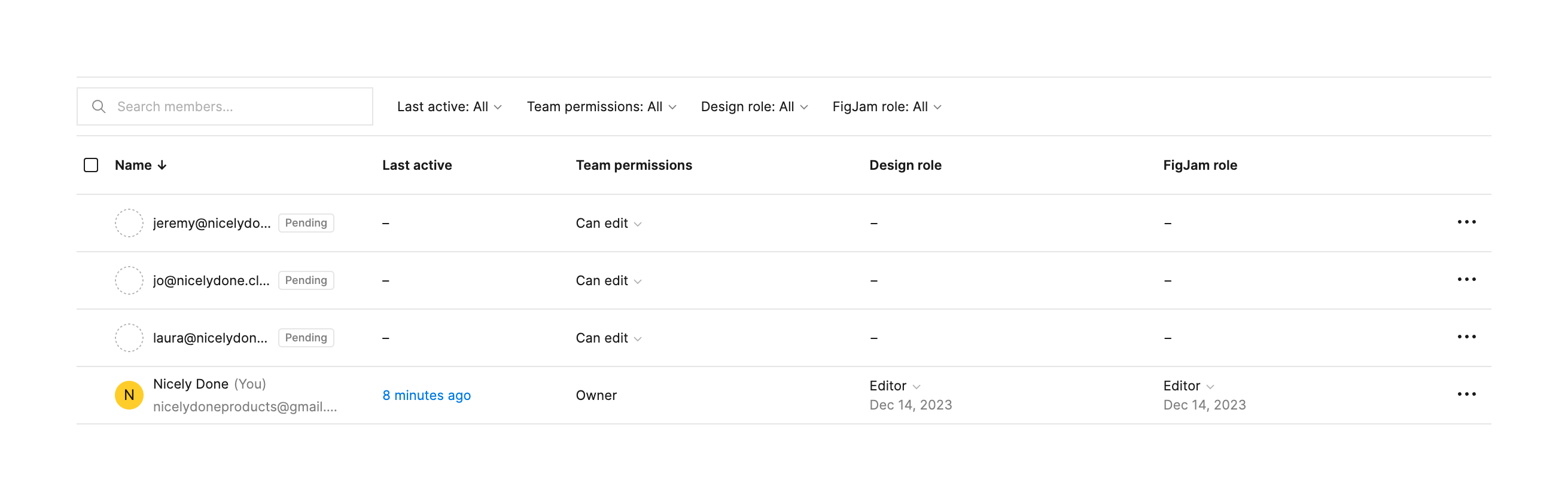Click the 8 minutes ago link
The height and width of the screenshot is (501, 1568).
[426, 396]
